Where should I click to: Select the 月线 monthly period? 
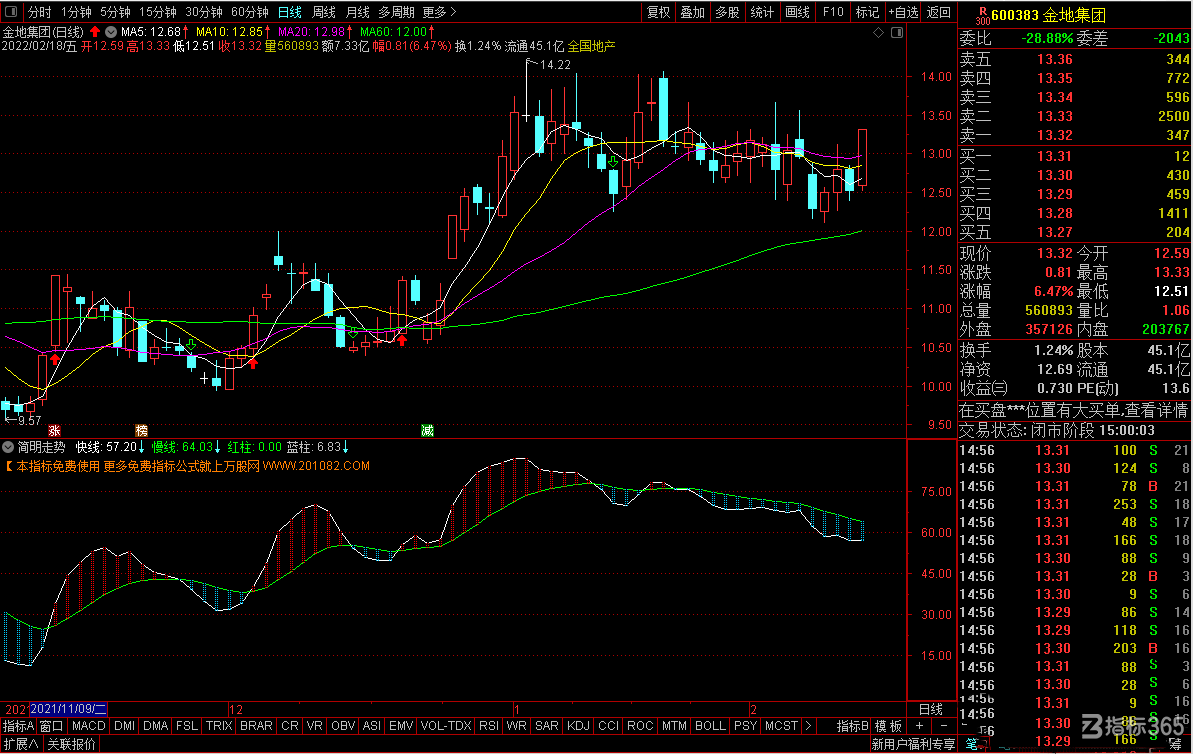(x=358, y=12)
